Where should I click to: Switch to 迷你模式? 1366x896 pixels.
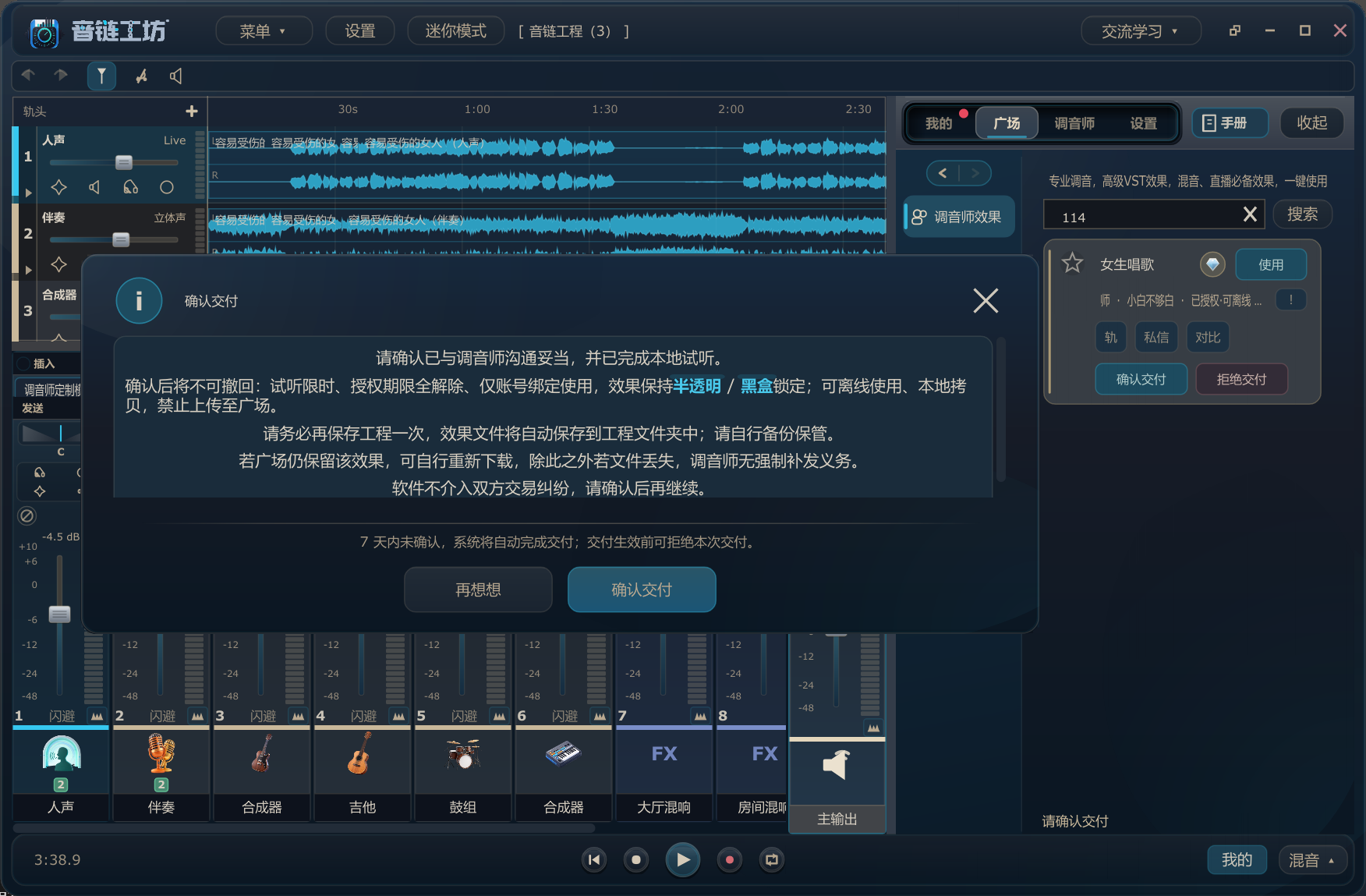coord(456,31)
